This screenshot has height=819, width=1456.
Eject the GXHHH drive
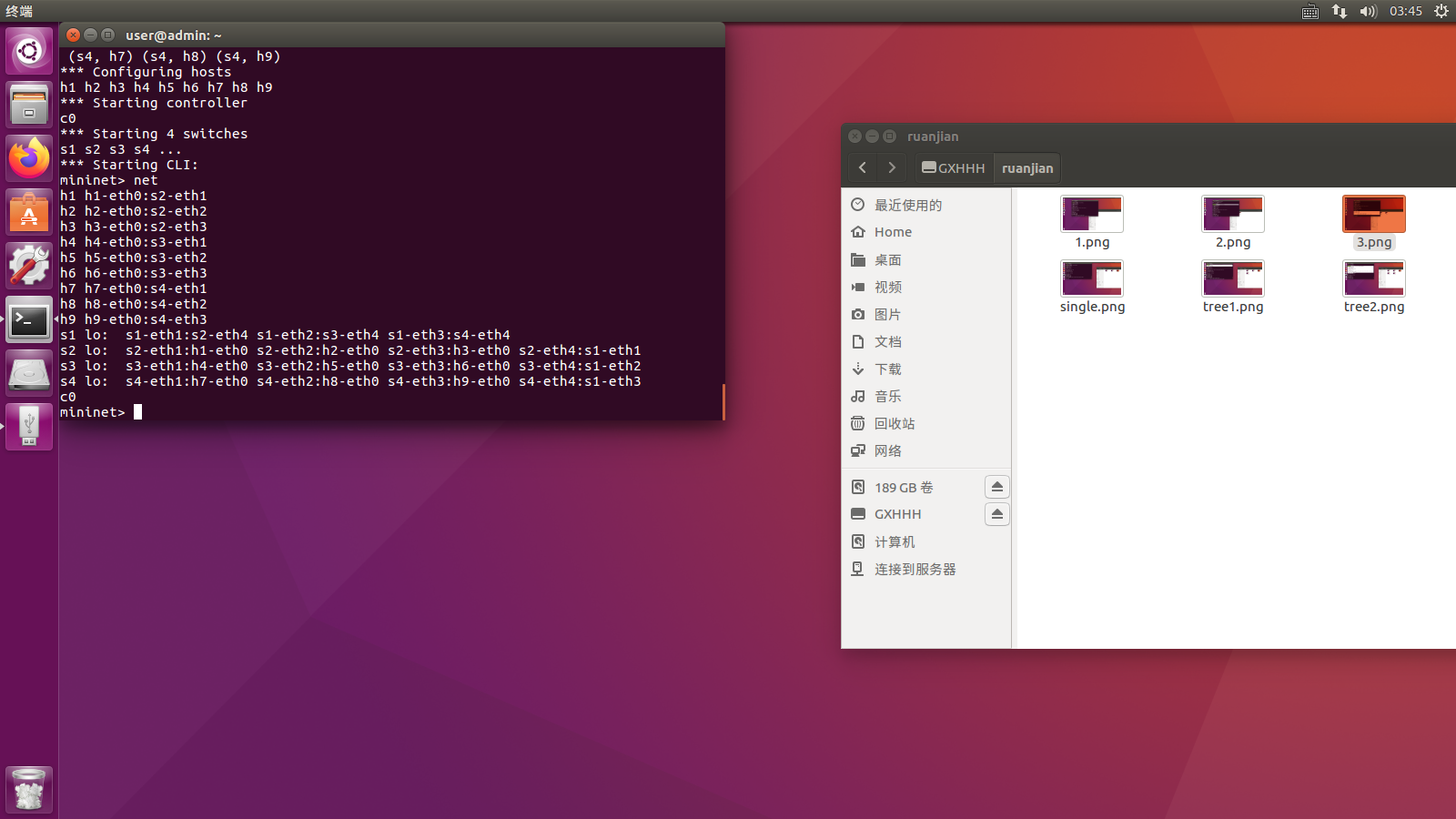coord(996,514)
